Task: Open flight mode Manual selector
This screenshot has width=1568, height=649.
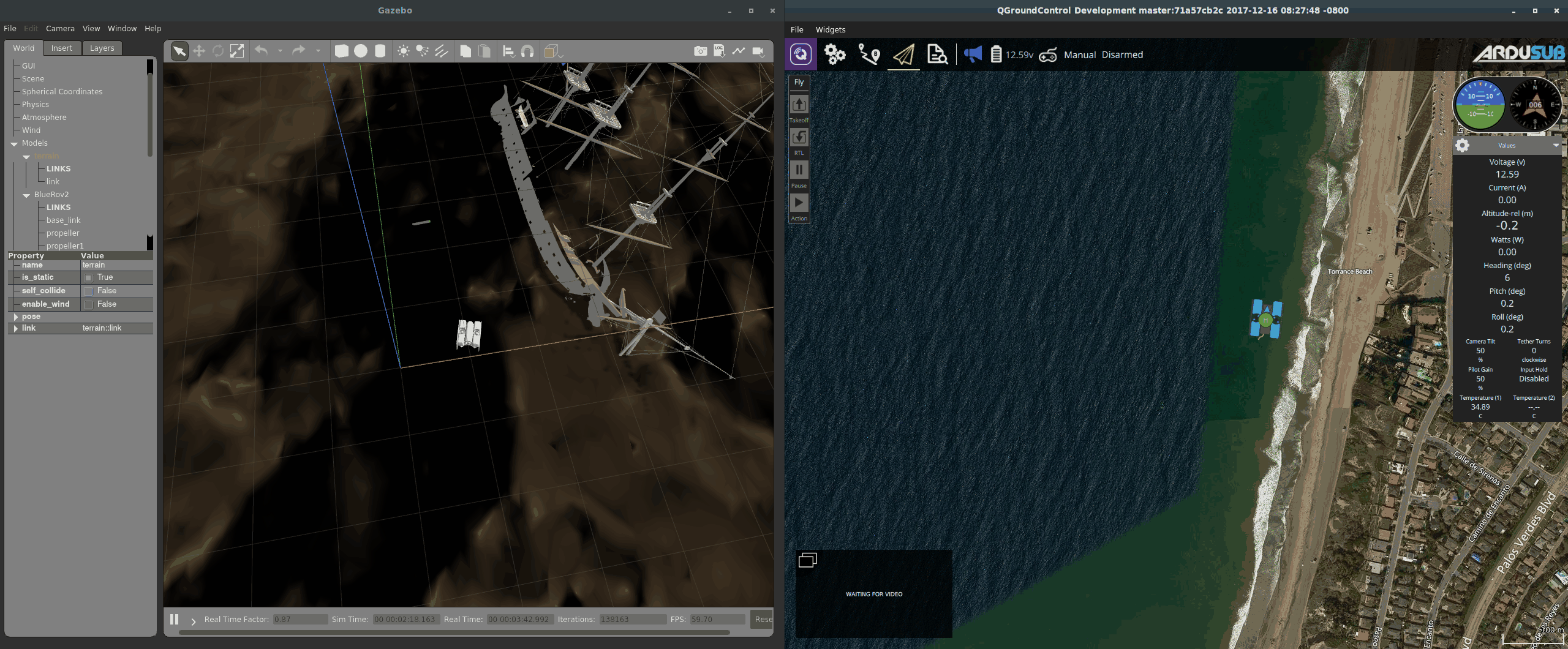Action: tap(1079, 54)
